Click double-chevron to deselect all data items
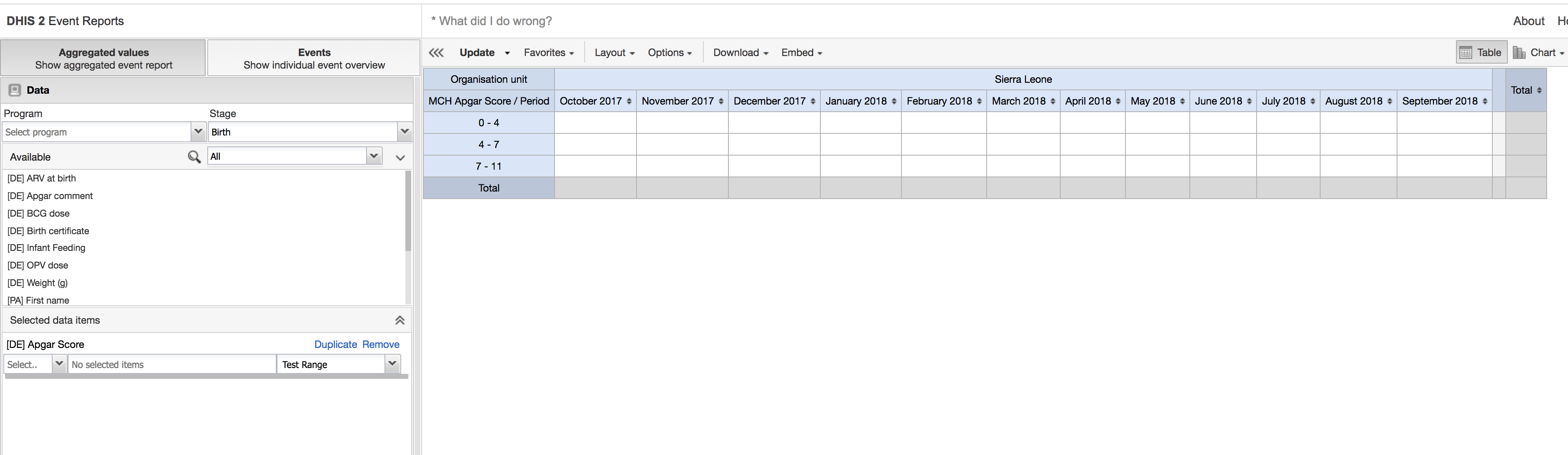 (399, 320)
